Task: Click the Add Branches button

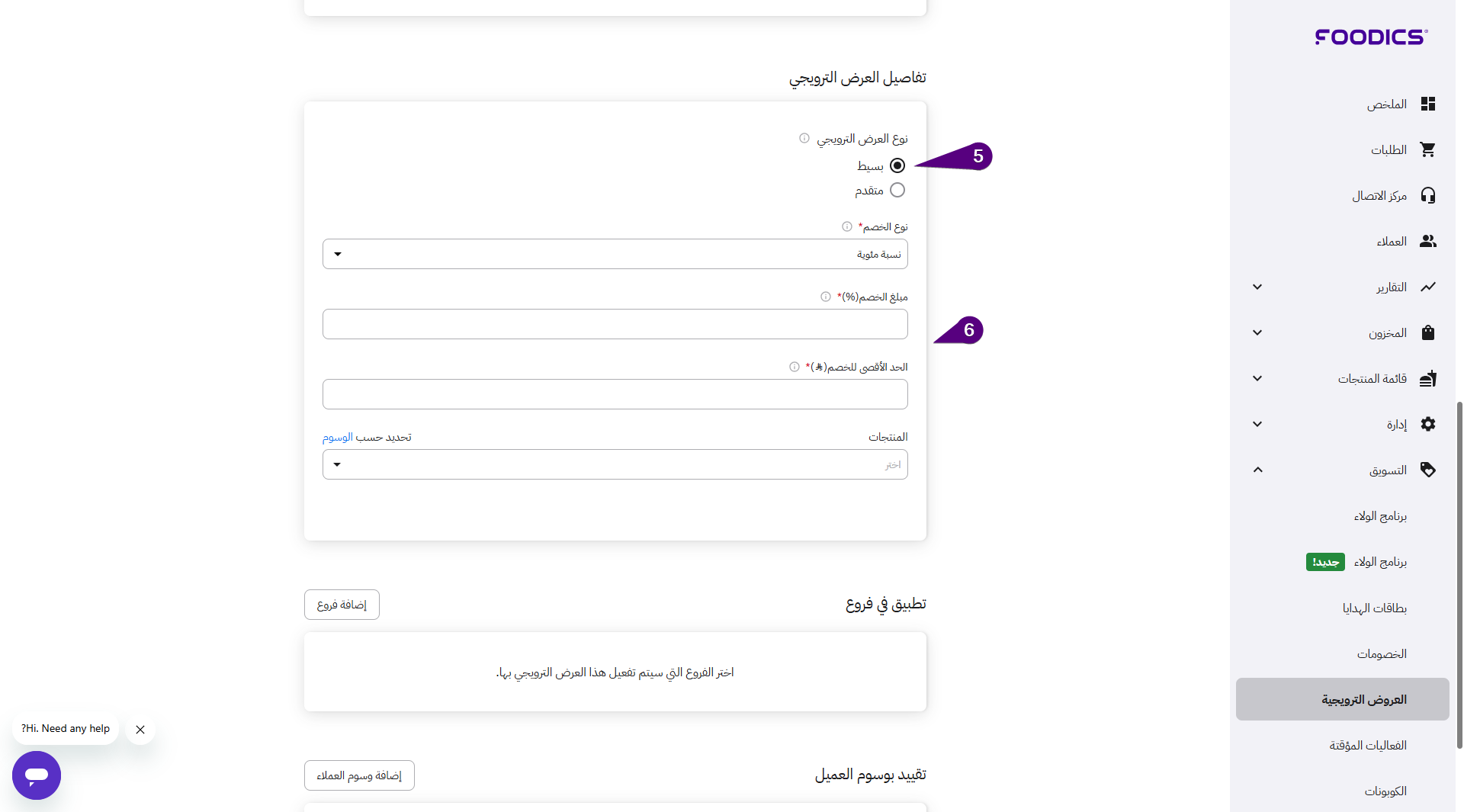Action: coord(342,605)
